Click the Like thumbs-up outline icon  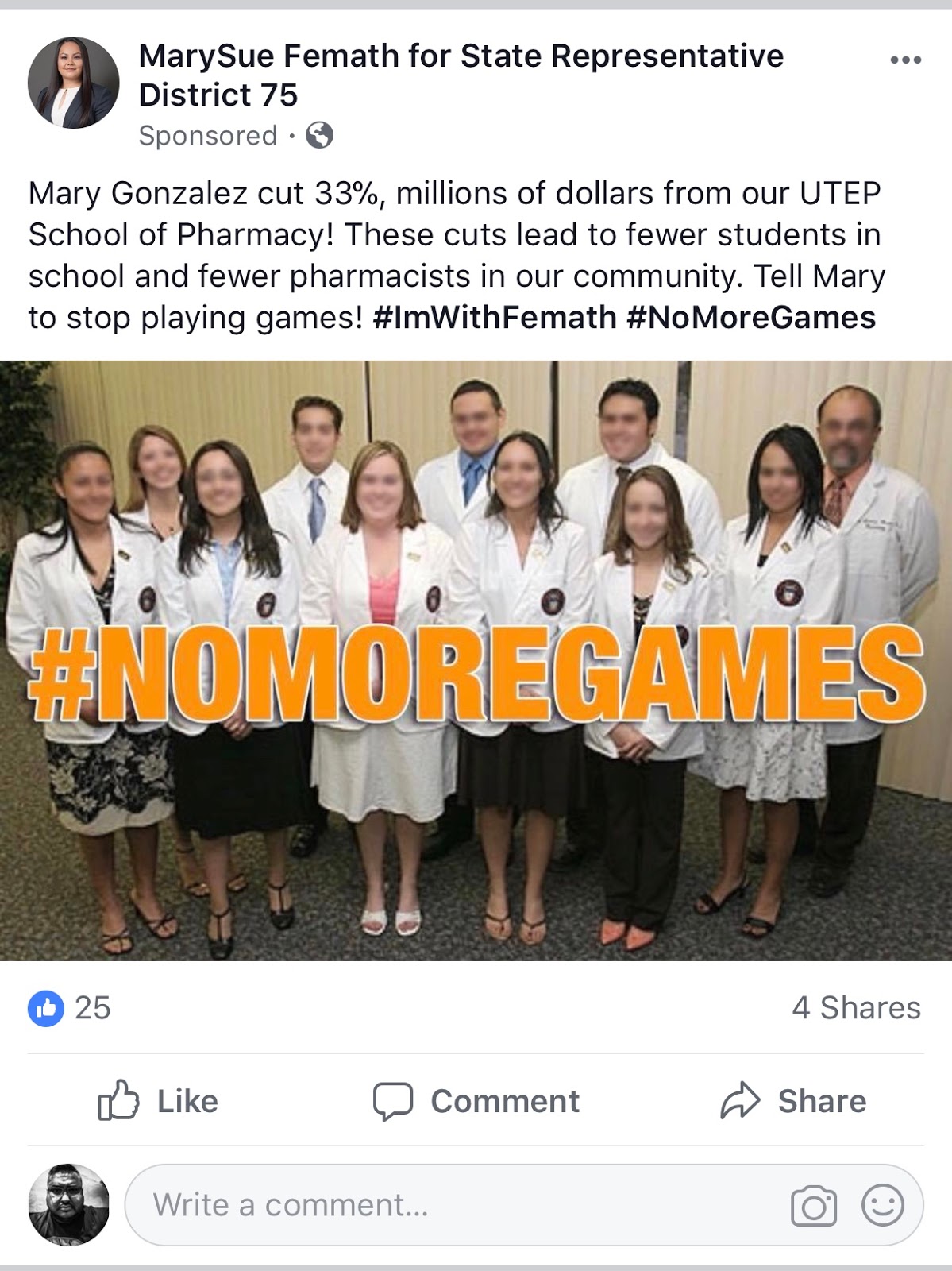click(x=118, y=1100)
